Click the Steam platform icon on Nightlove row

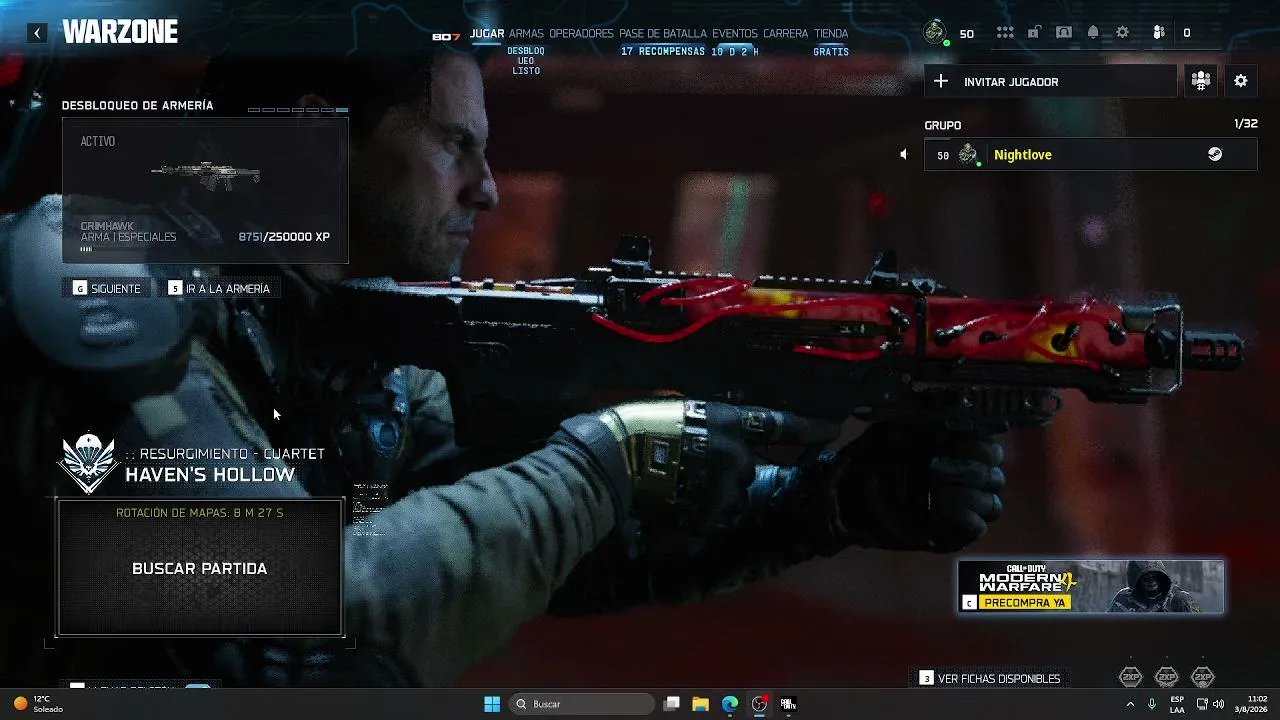pos(1215,154)
